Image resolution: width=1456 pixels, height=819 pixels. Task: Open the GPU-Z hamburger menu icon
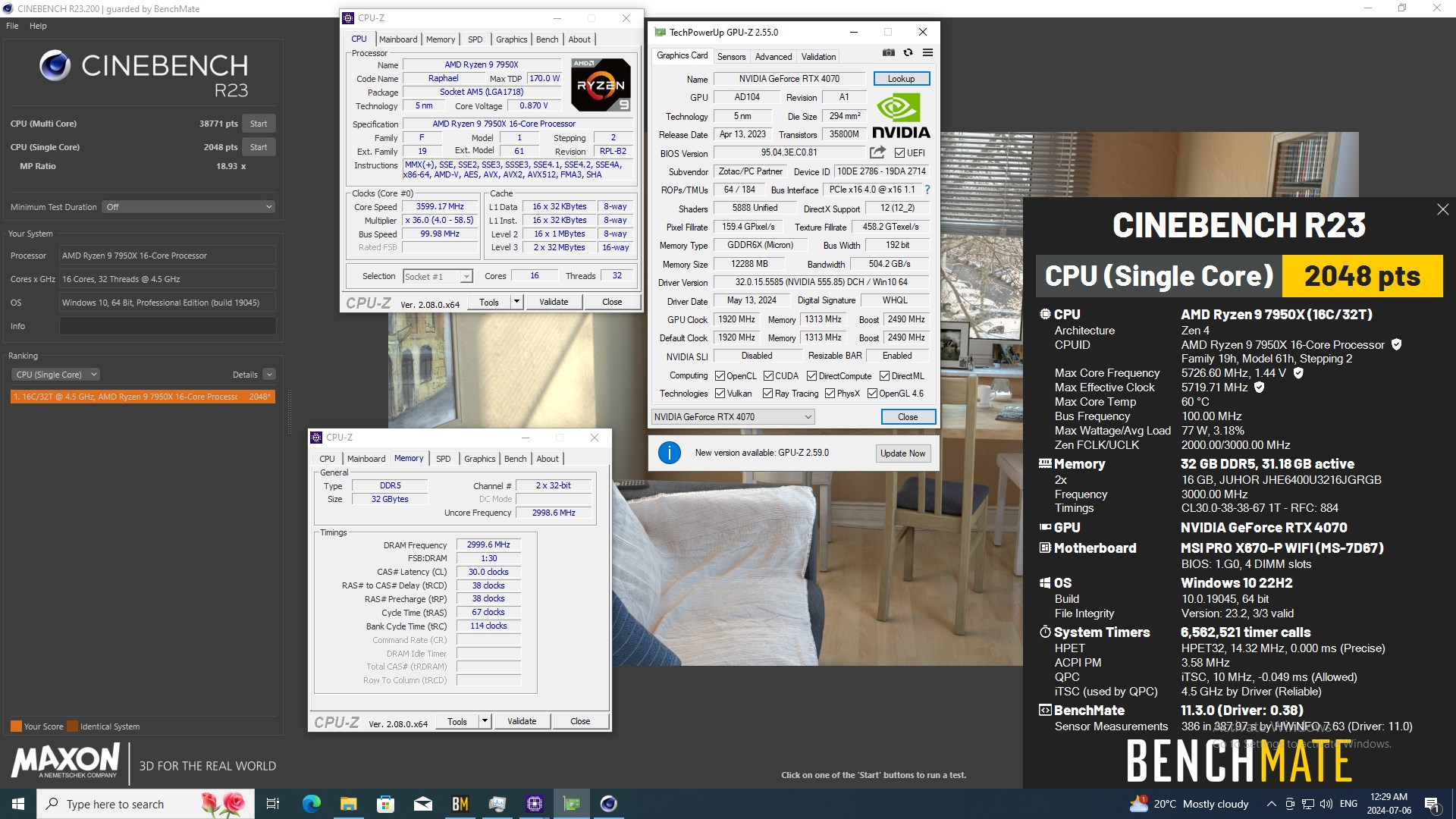point(927,53)
